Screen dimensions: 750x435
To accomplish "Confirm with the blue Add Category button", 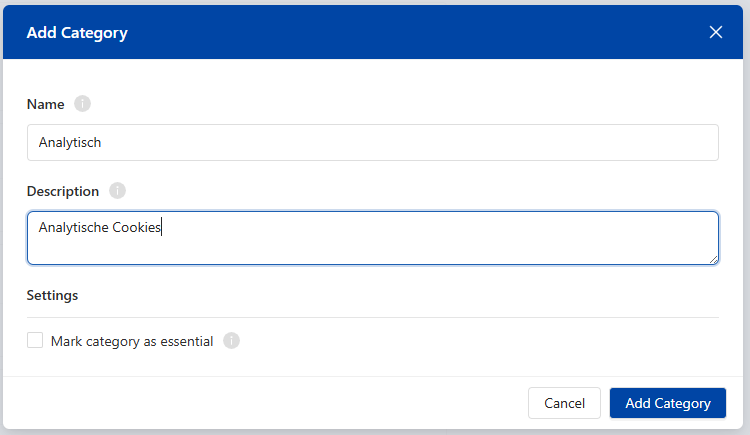I will pos(667,403).
